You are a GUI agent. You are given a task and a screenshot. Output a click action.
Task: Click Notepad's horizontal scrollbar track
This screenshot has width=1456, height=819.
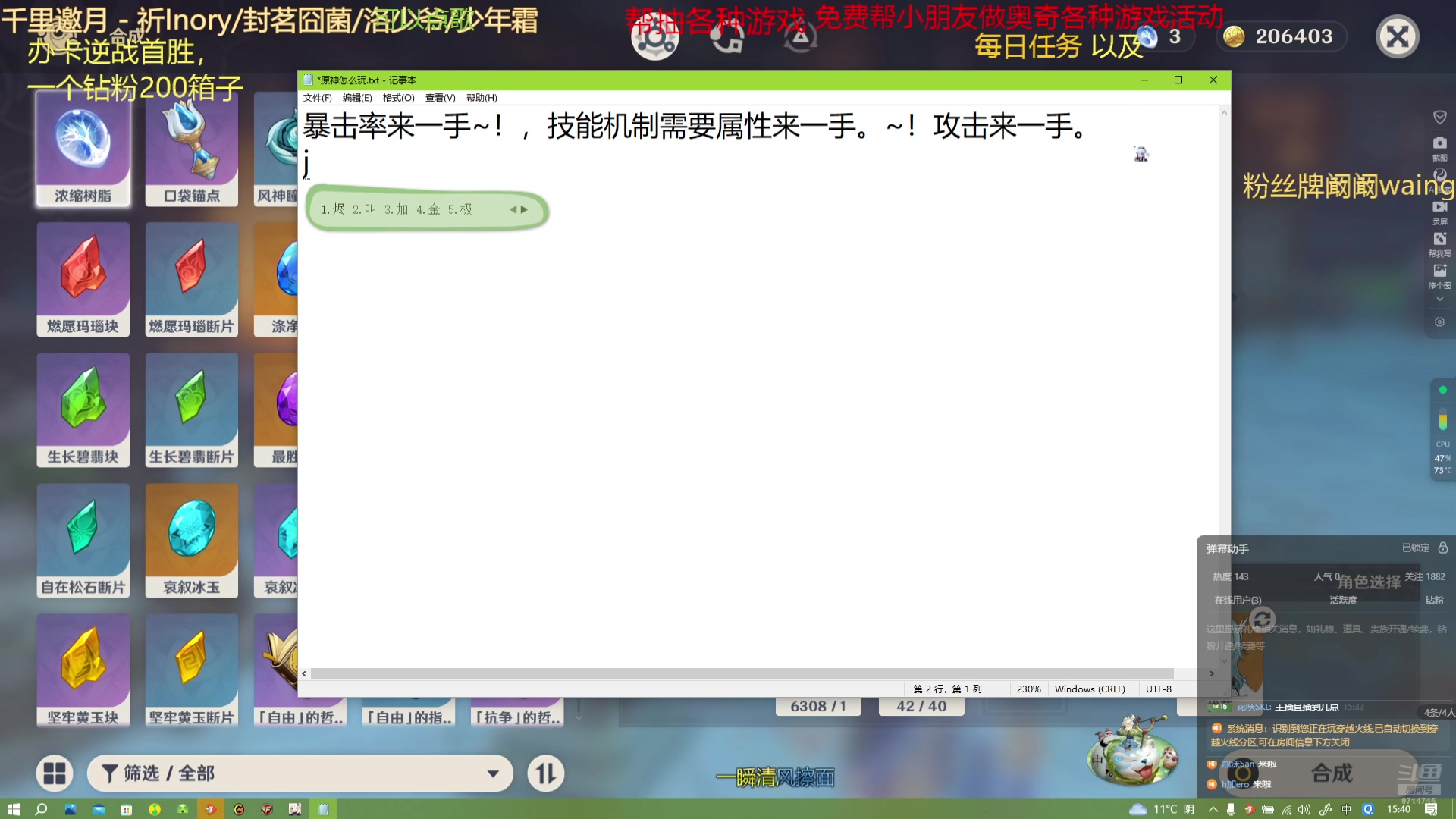(x=742, y=673)
